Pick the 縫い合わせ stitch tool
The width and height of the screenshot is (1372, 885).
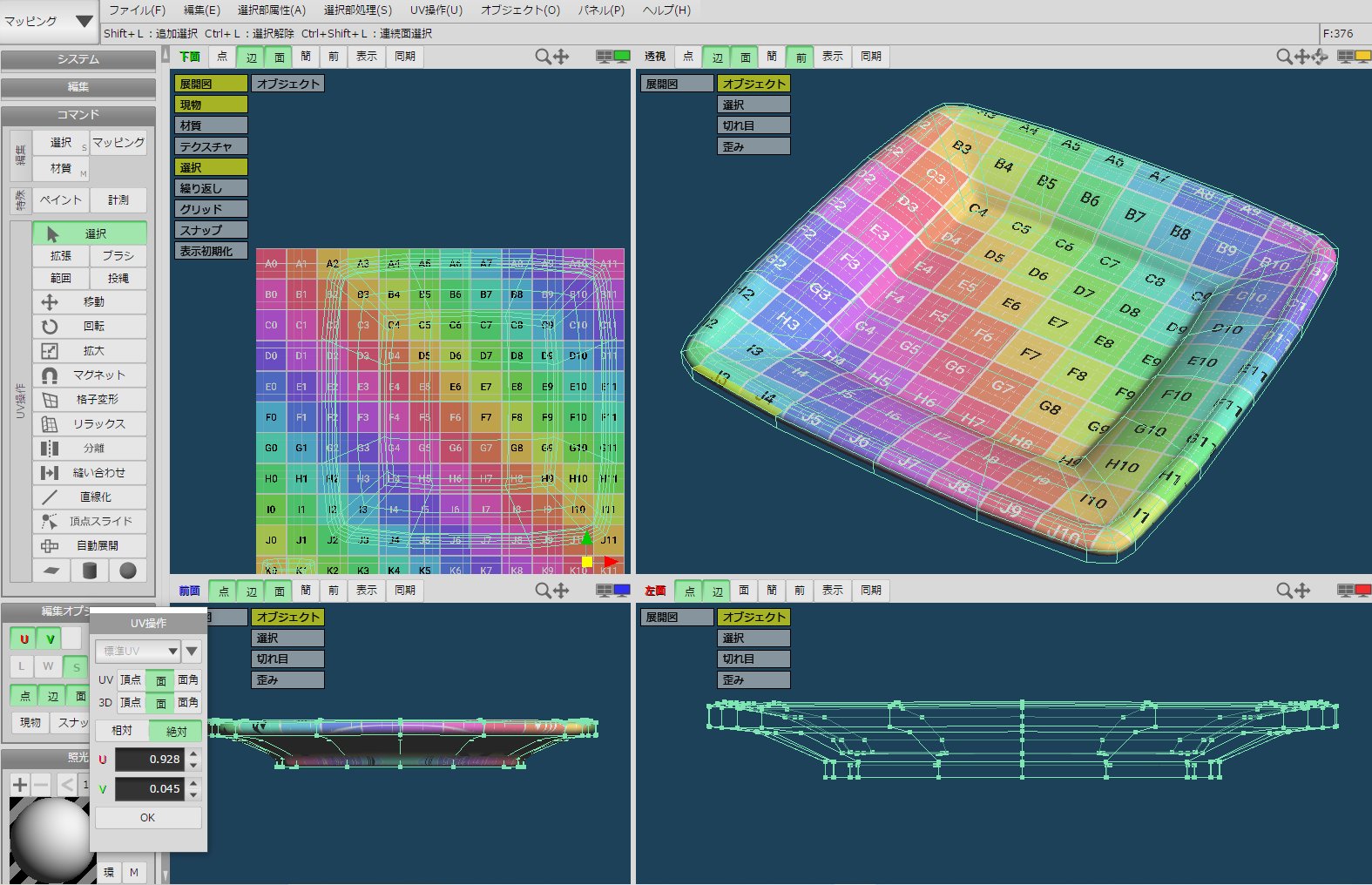pos(90,473)
